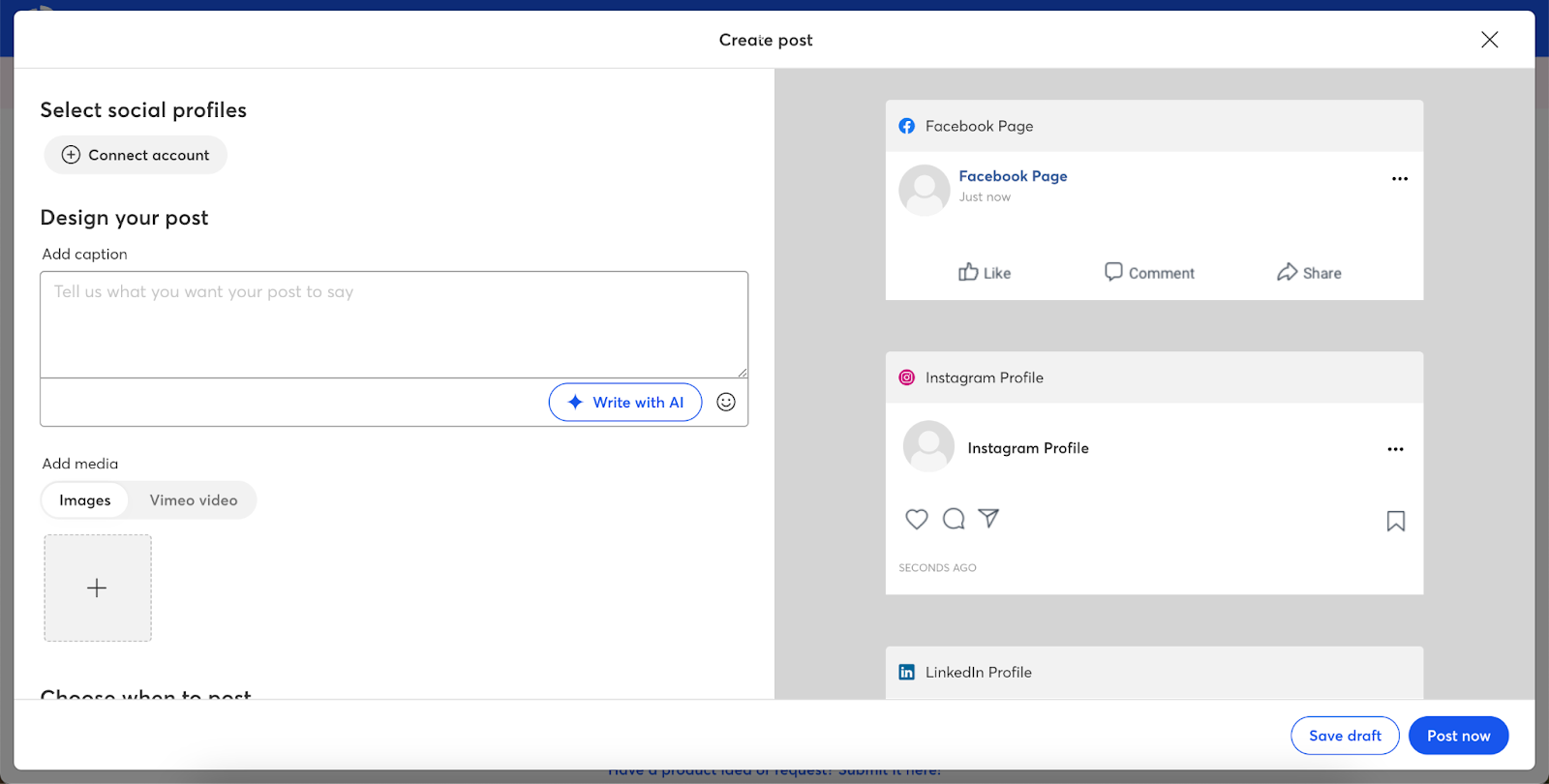Click the Facebook preview Comment bubble icon
Viewport: 1549px width, 784px height.
tap(1113, 272)
